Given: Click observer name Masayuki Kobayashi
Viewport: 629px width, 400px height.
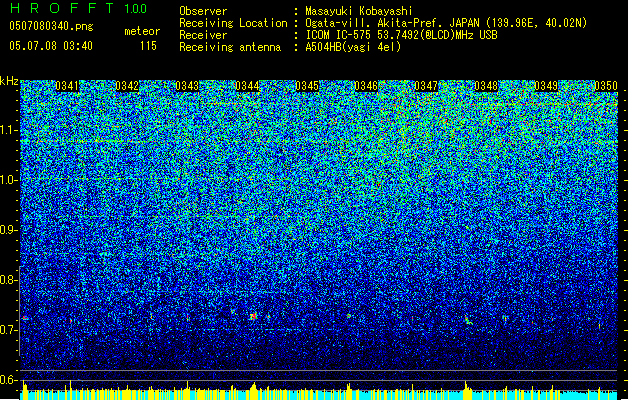Looking at the screenshot, I should [359, 11].
